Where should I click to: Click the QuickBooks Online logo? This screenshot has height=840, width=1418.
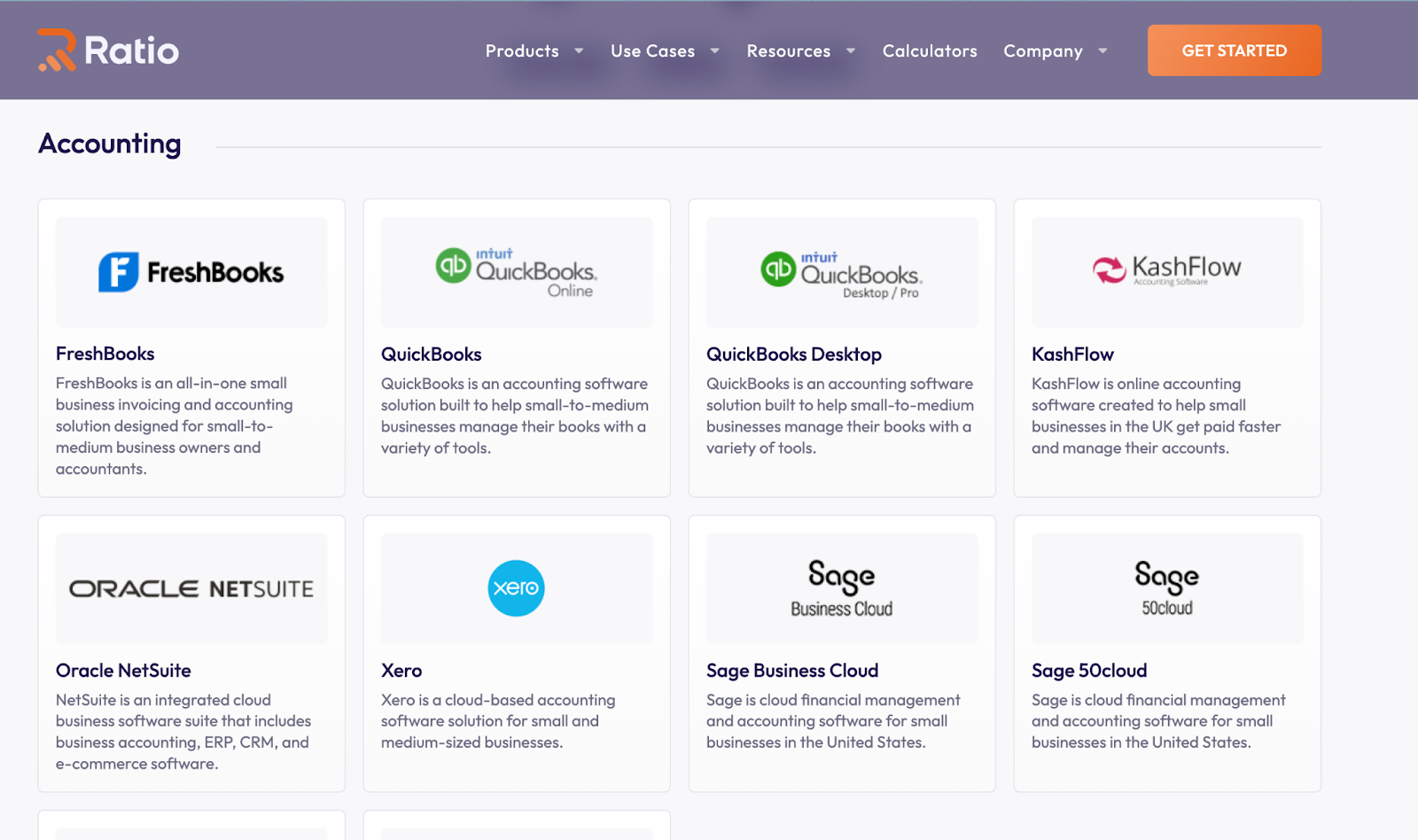coord(517,272)
